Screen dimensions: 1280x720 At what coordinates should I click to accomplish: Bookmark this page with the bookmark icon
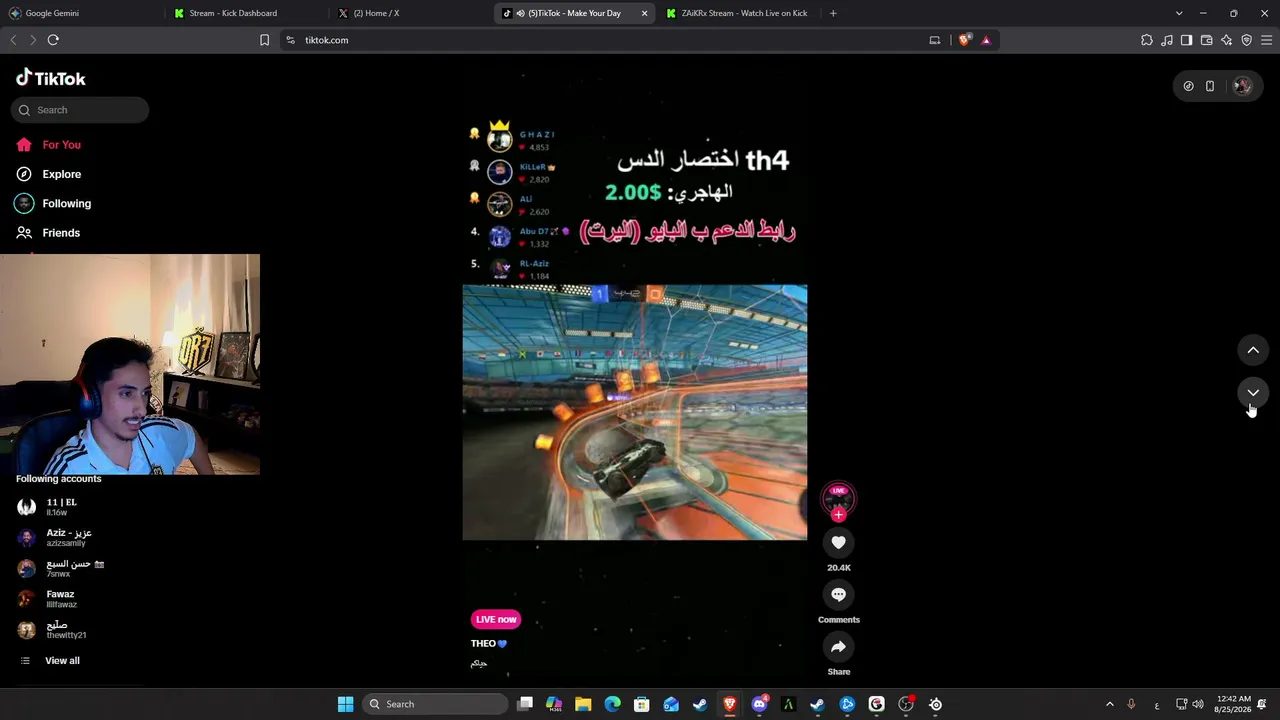264,40
